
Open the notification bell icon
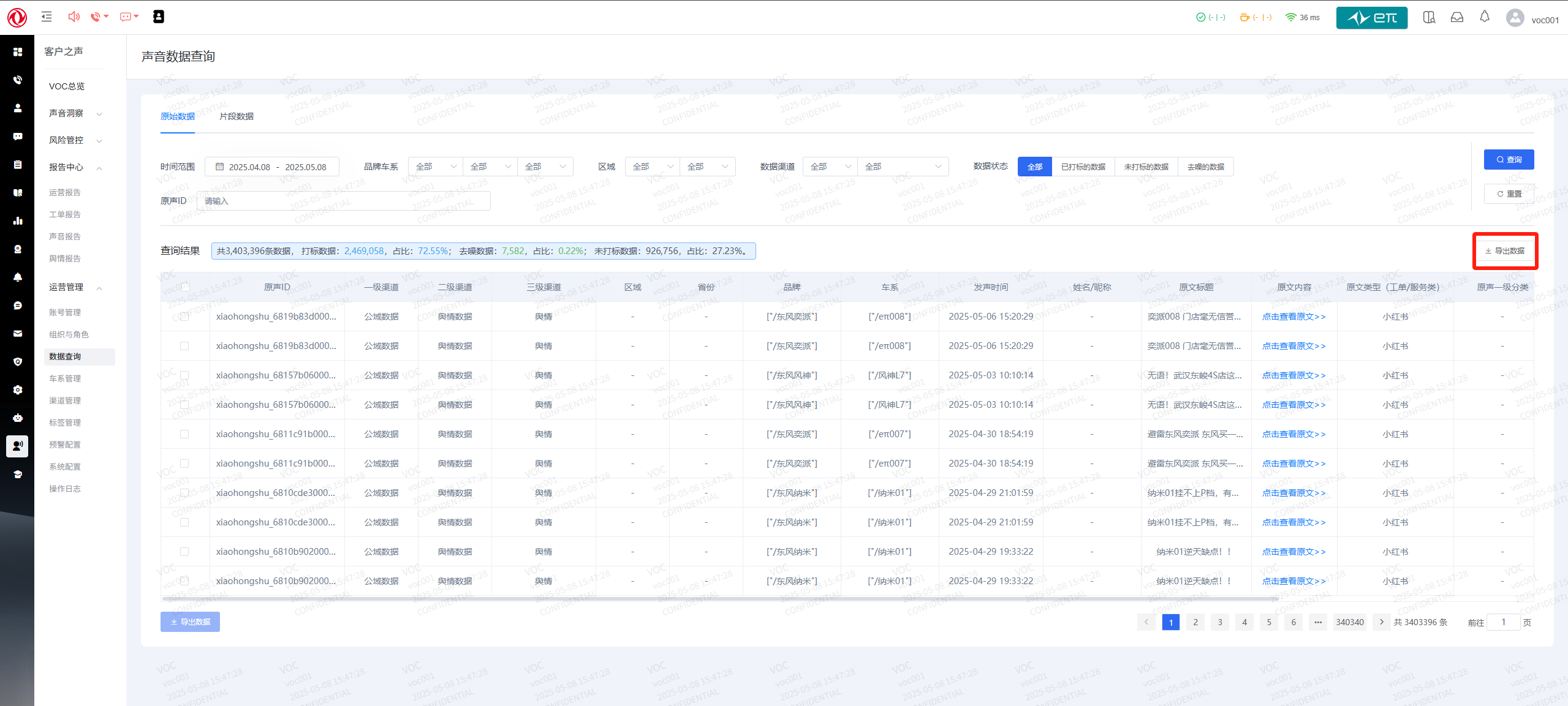[1484, 17]
